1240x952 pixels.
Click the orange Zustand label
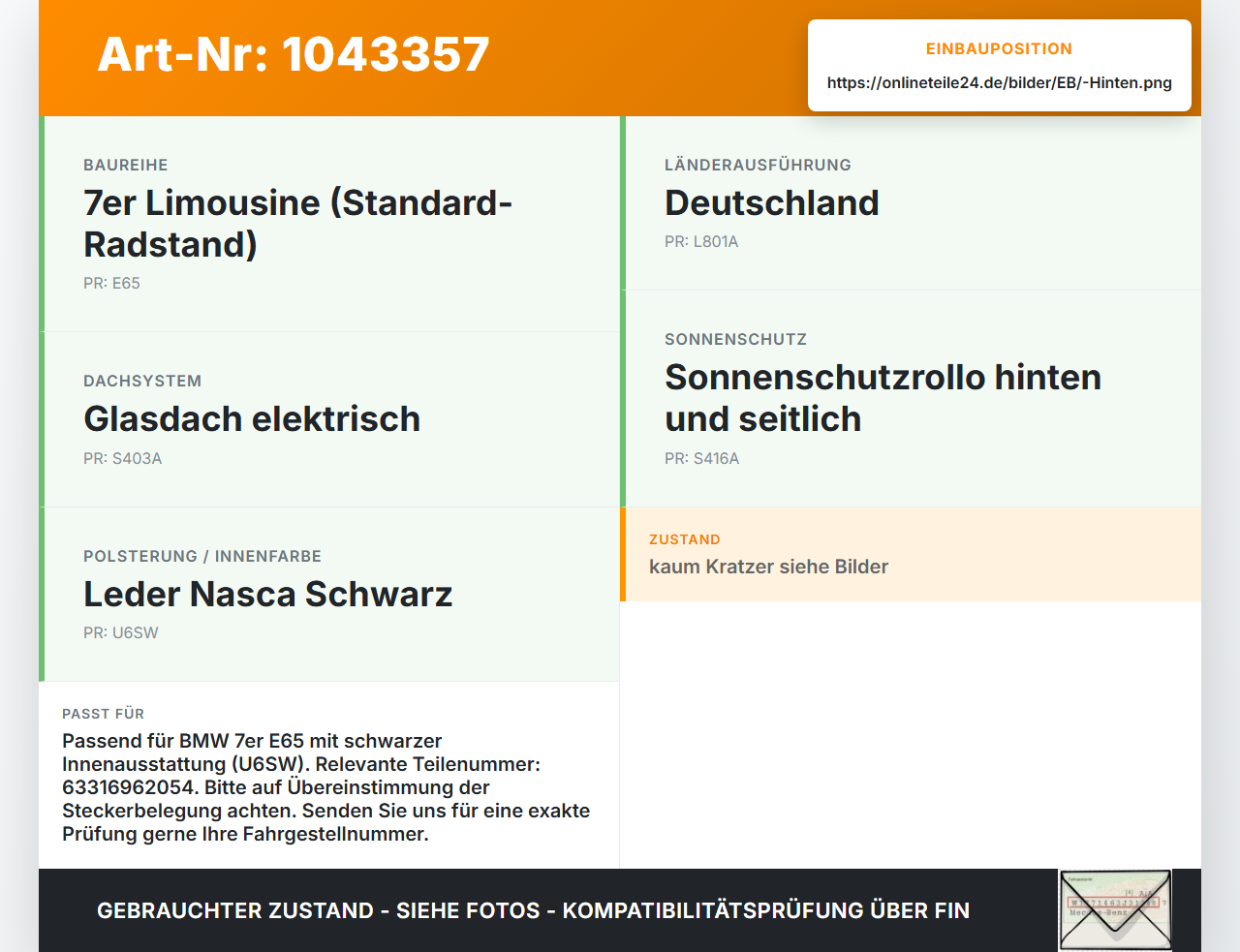(684, 539)
